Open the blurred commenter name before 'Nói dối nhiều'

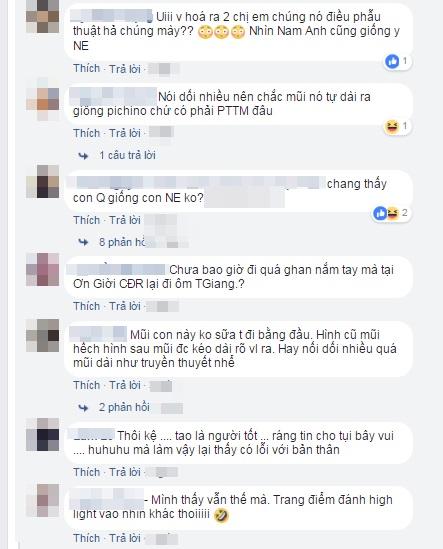click(x=113, y=96)
